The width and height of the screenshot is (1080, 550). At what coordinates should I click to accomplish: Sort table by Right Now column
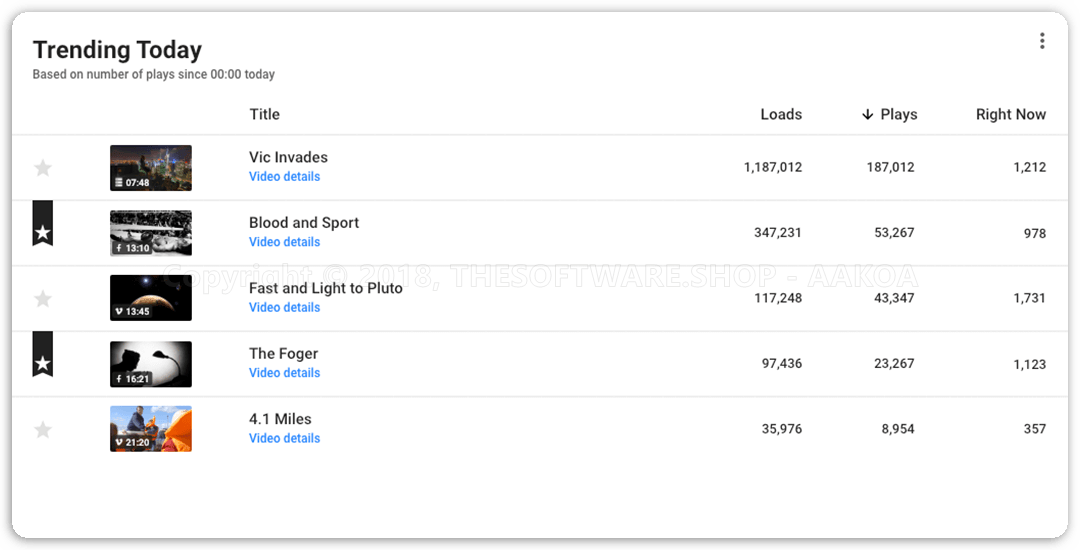coord(1010,115)
